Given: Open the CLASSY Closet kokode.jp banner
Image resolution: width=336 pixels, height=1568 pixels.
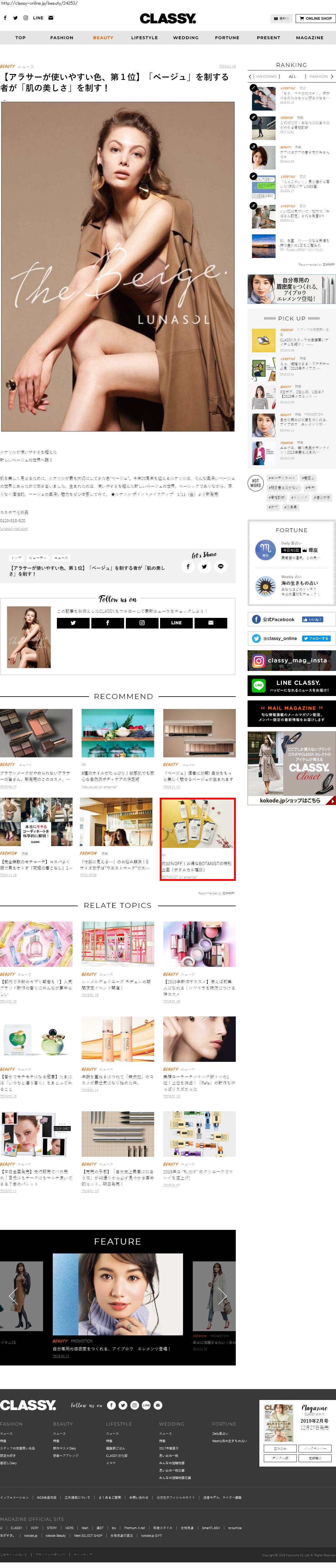Looking at the screenshot, I should 291,768.
